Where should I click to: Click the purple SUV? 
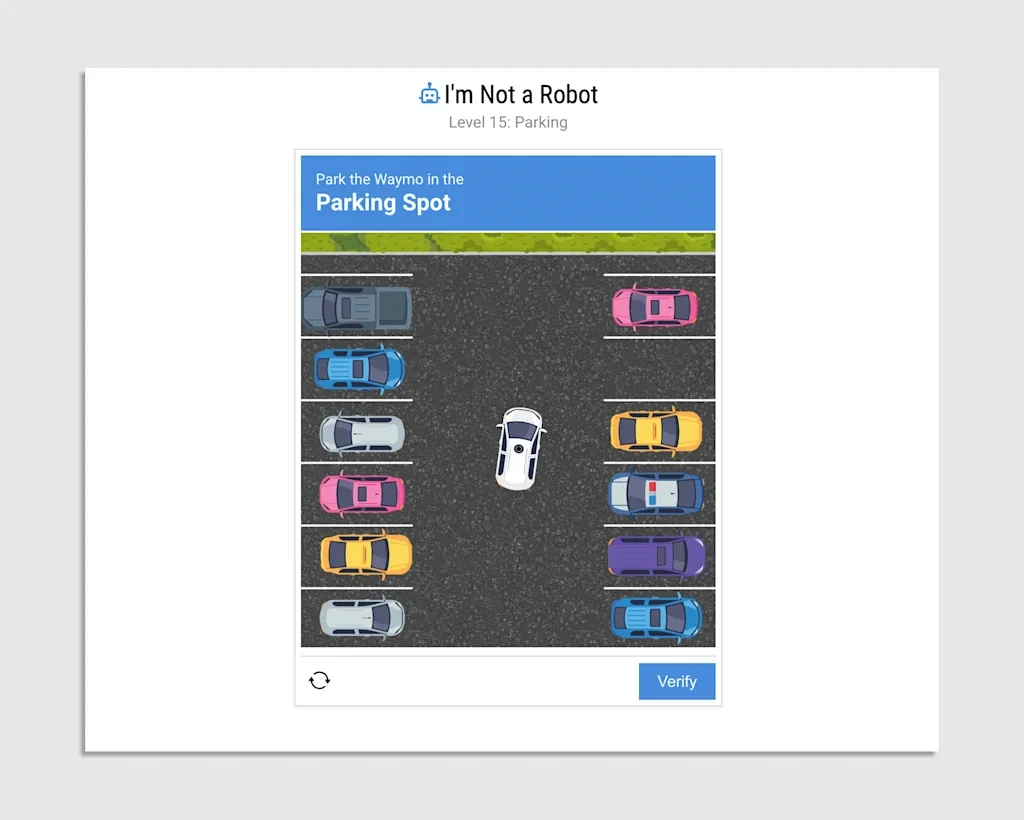coord(656,556)
